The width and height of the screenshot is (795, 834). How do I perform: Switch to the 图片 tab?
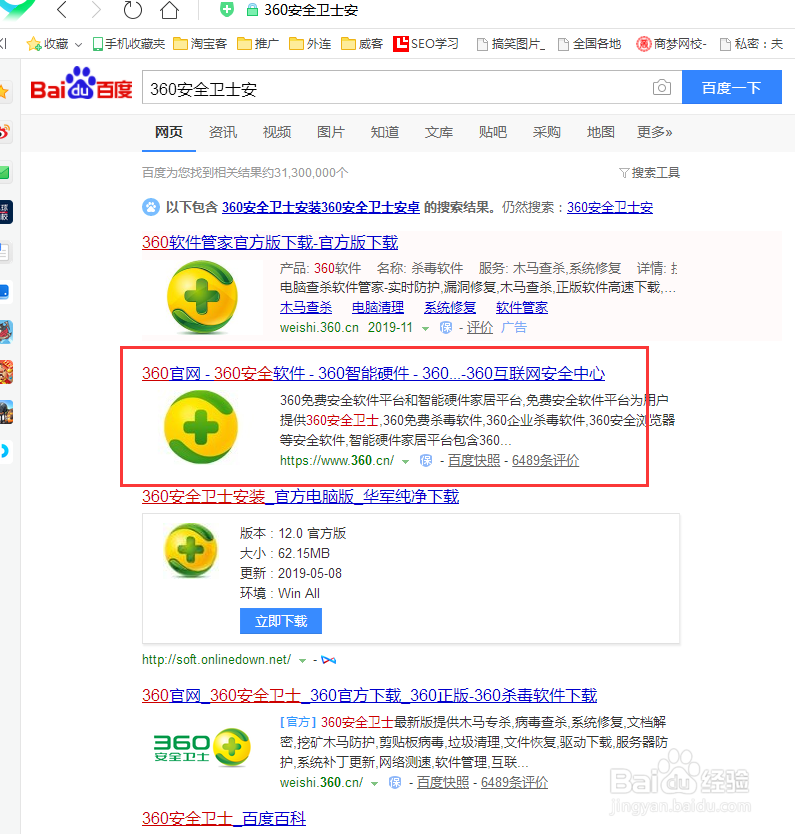[x=331, y=132]
